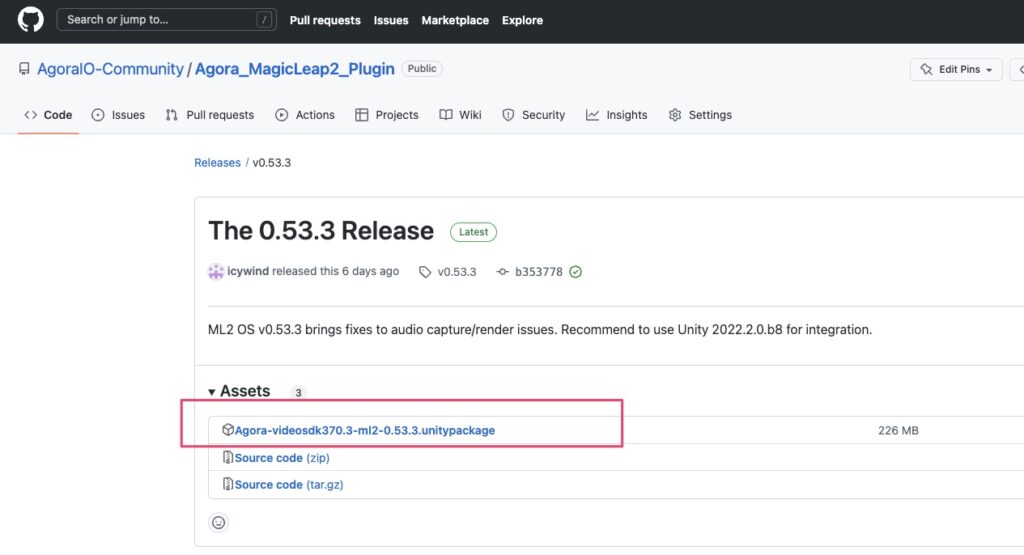Open Pull requests in top navigation
This screenshot has width=1024, height=555.
(325, 20)
